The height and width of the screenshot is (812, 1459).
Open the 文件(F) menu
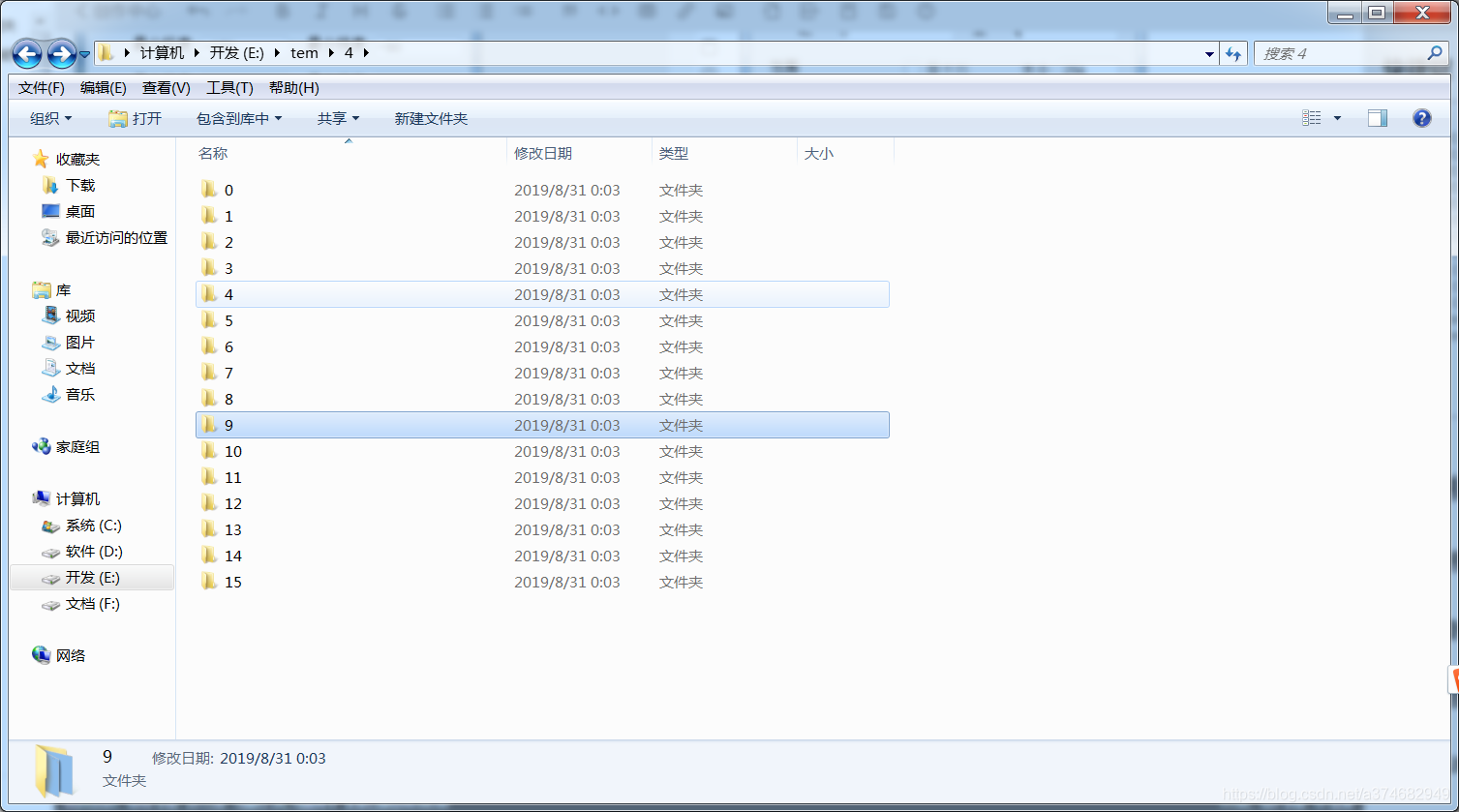coord(42,88)
